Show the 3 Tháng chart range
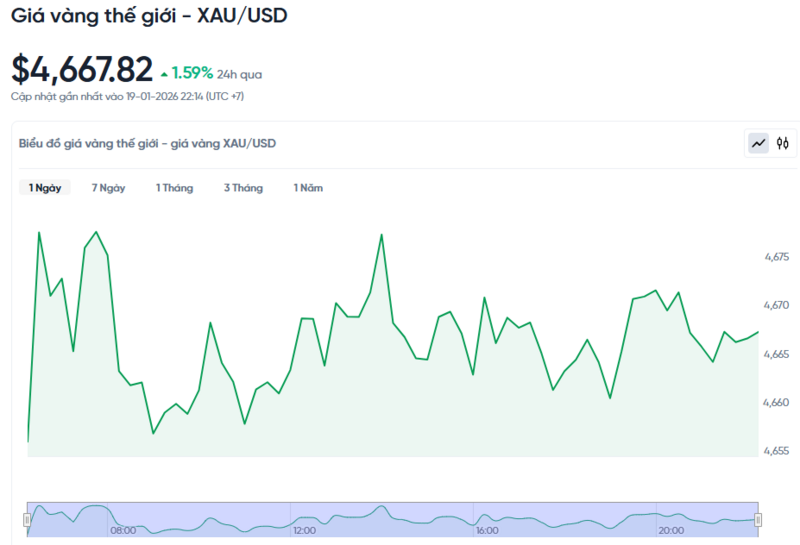 tap(243, 188)
